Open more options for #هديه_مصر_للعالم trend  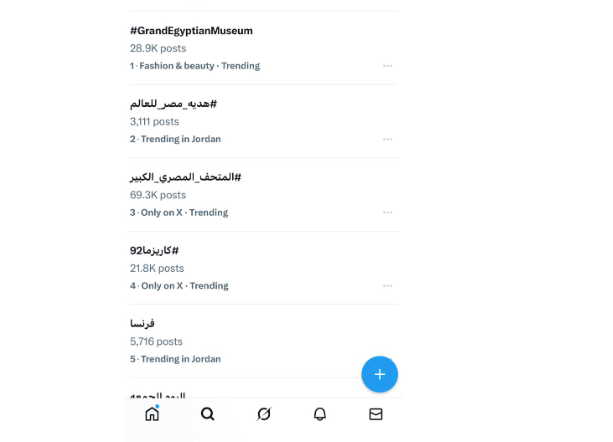[387, 139]
